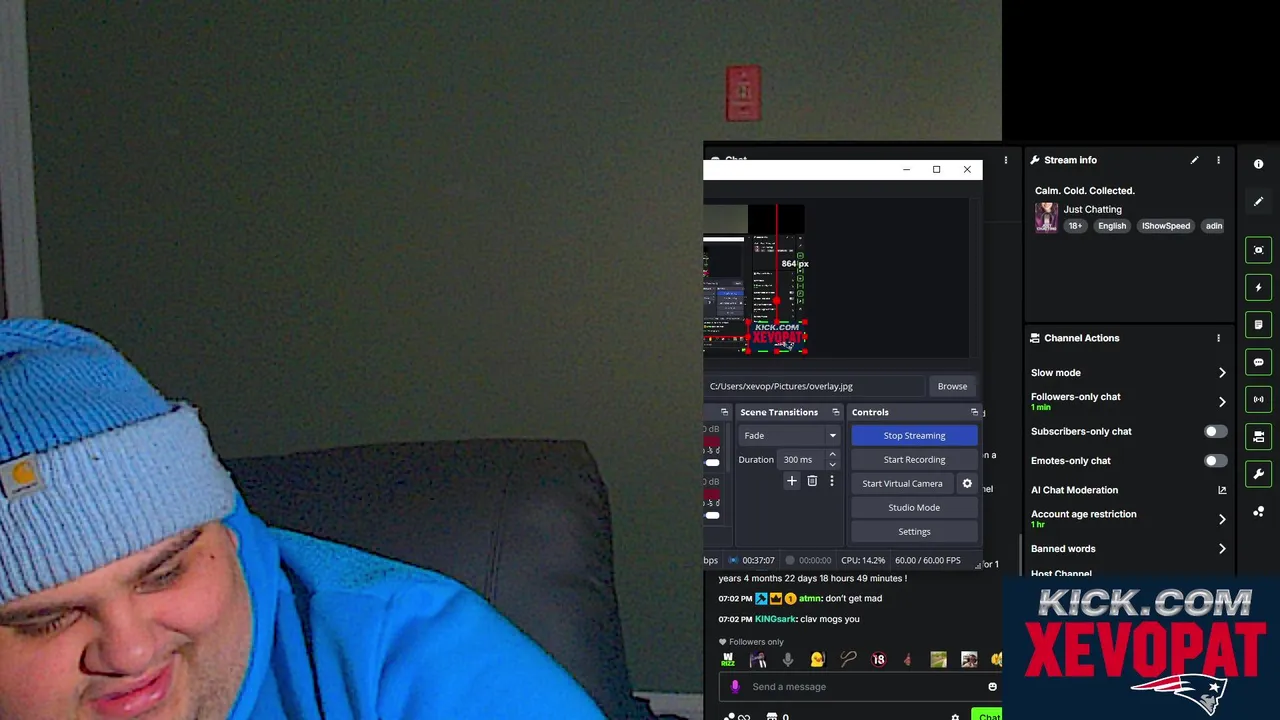The width and height of the screenshot is (1280, 720).
Task: Toggle the wrench stream info sidebar icon
Action: click(1259, 474)
